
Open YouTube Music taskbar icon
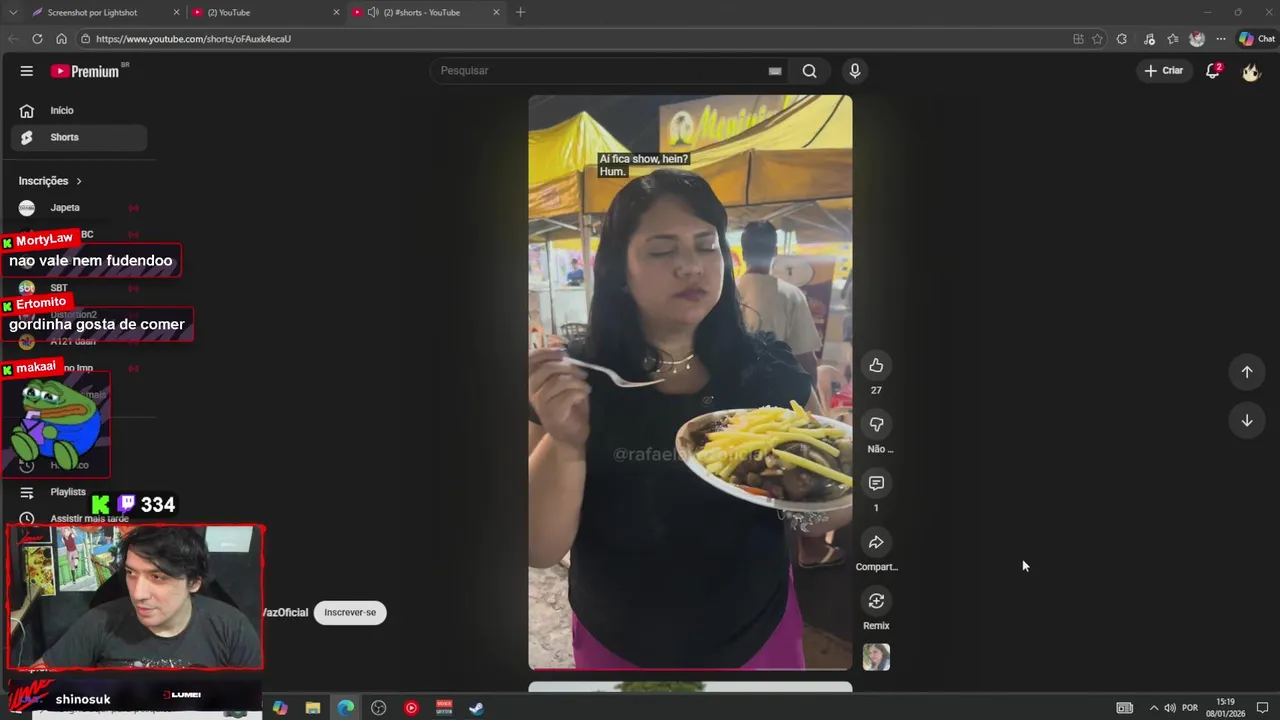(x=411, y=708)
